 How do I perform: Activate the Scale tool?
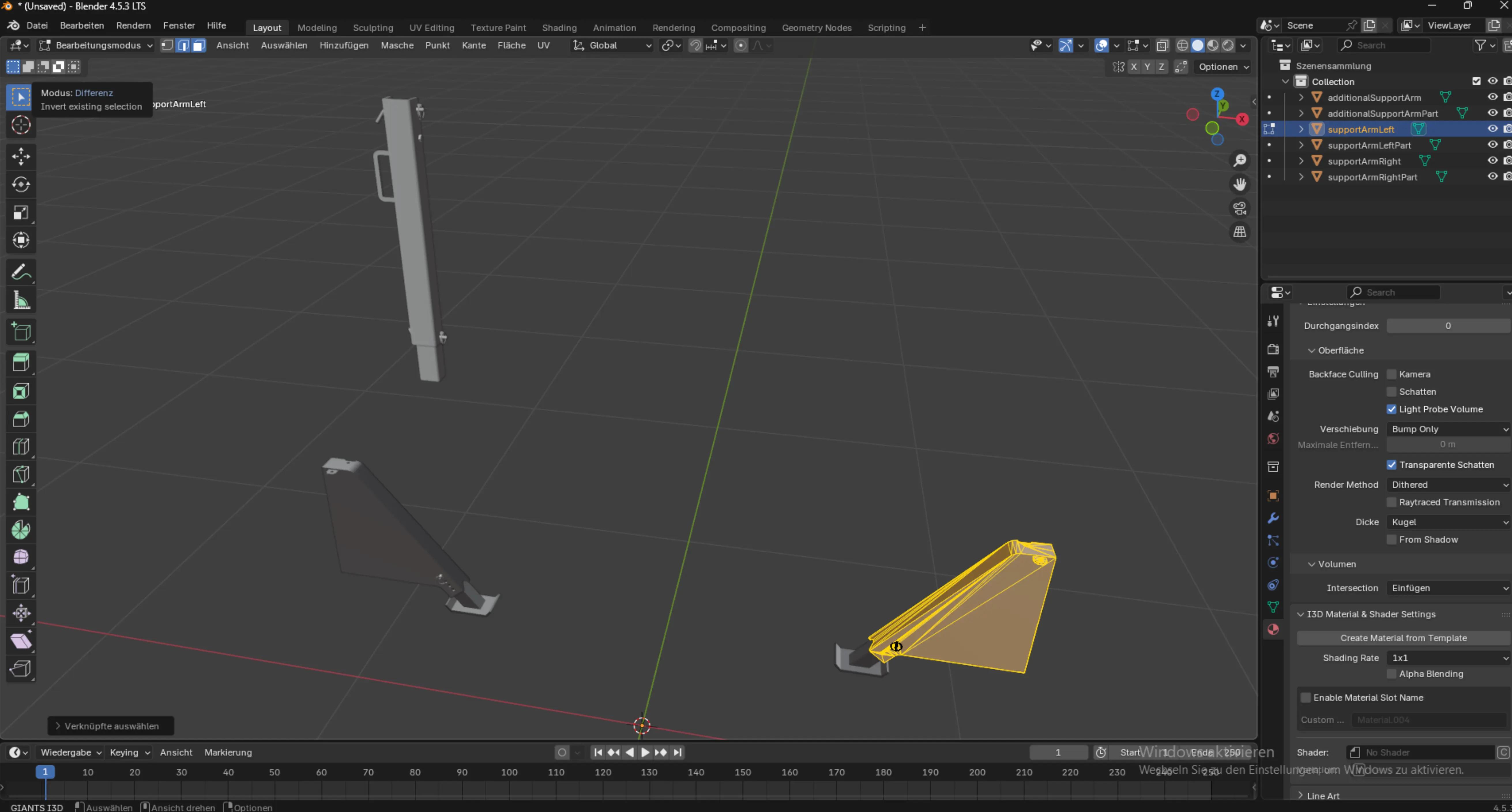(x=20, y=212)
